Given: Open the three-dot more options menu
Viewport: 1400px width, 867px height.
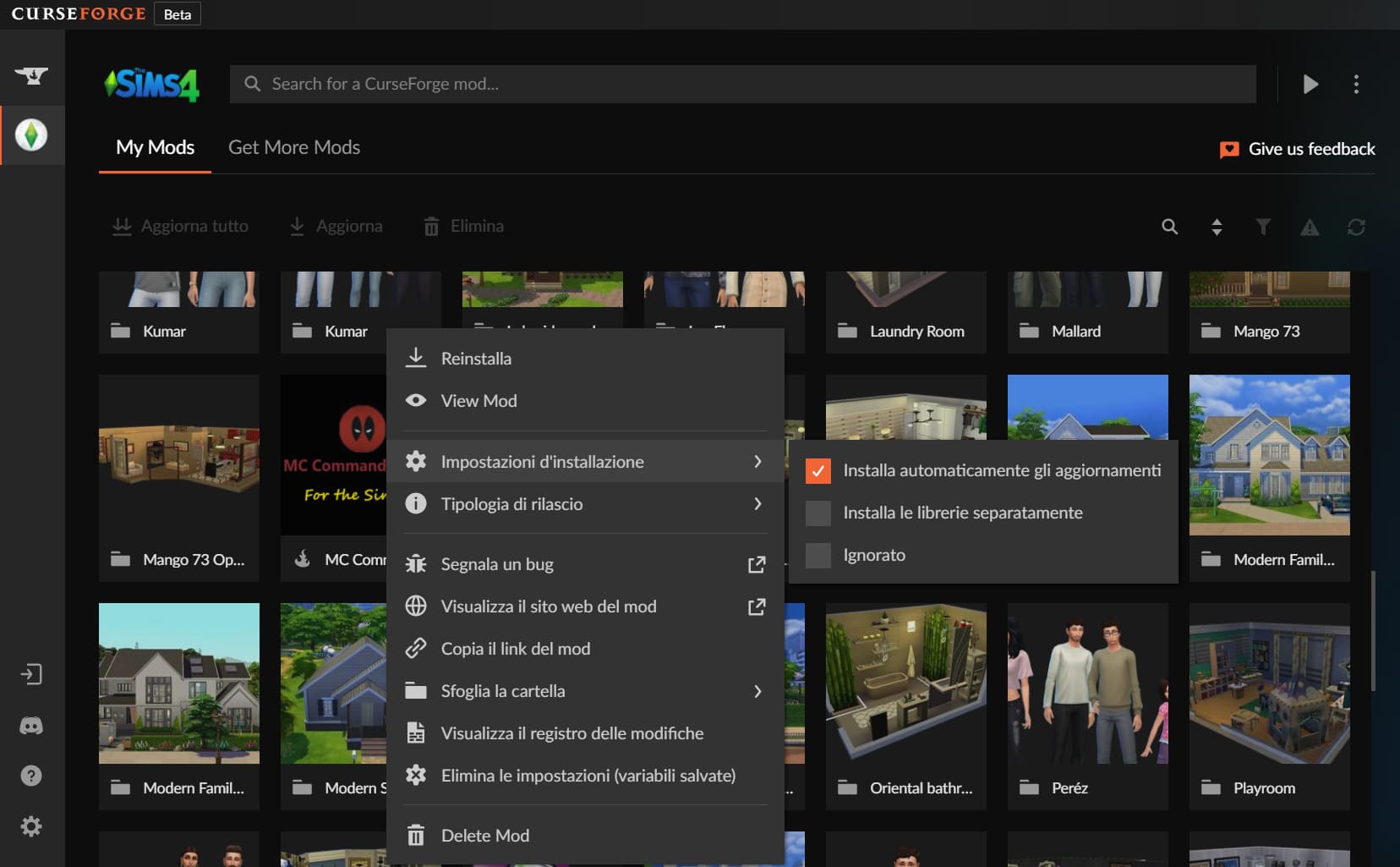Looking at the screenshot, I should (1356, 85).
